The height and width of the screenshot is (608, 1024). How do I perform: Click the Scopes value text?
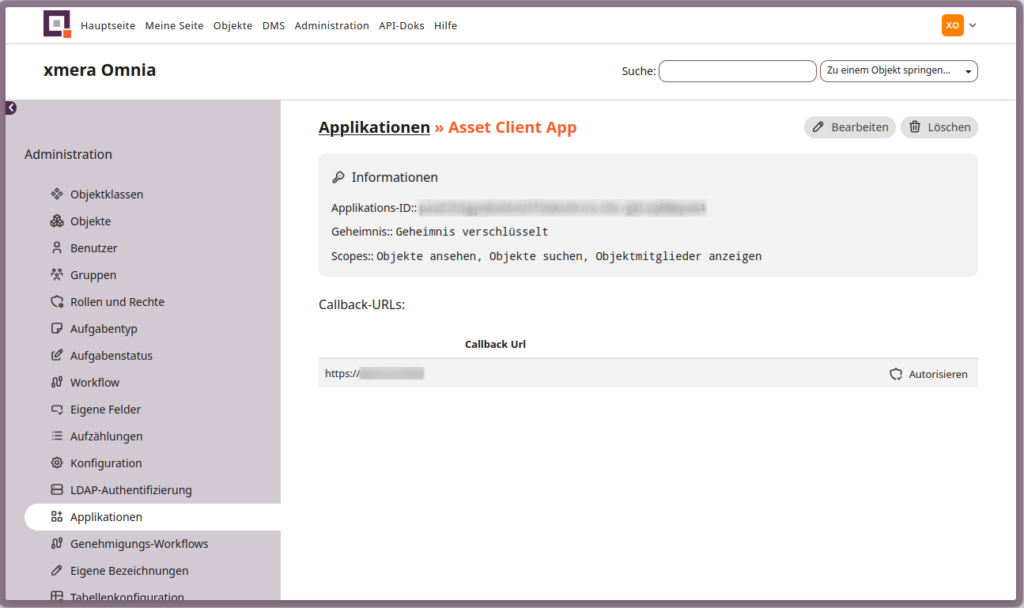click(569, 256)
